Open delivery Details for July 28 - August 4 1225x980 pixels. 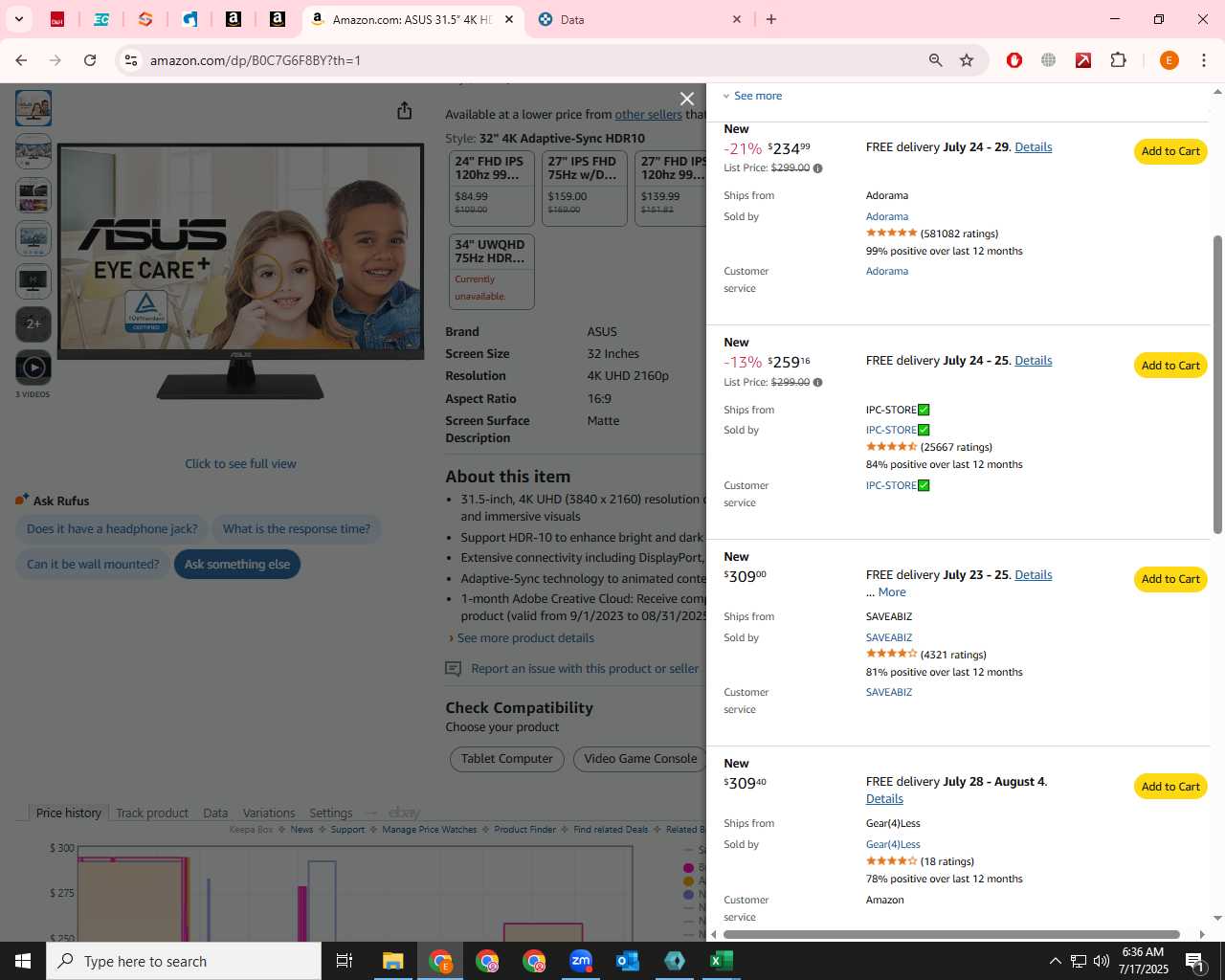[884, 799]
